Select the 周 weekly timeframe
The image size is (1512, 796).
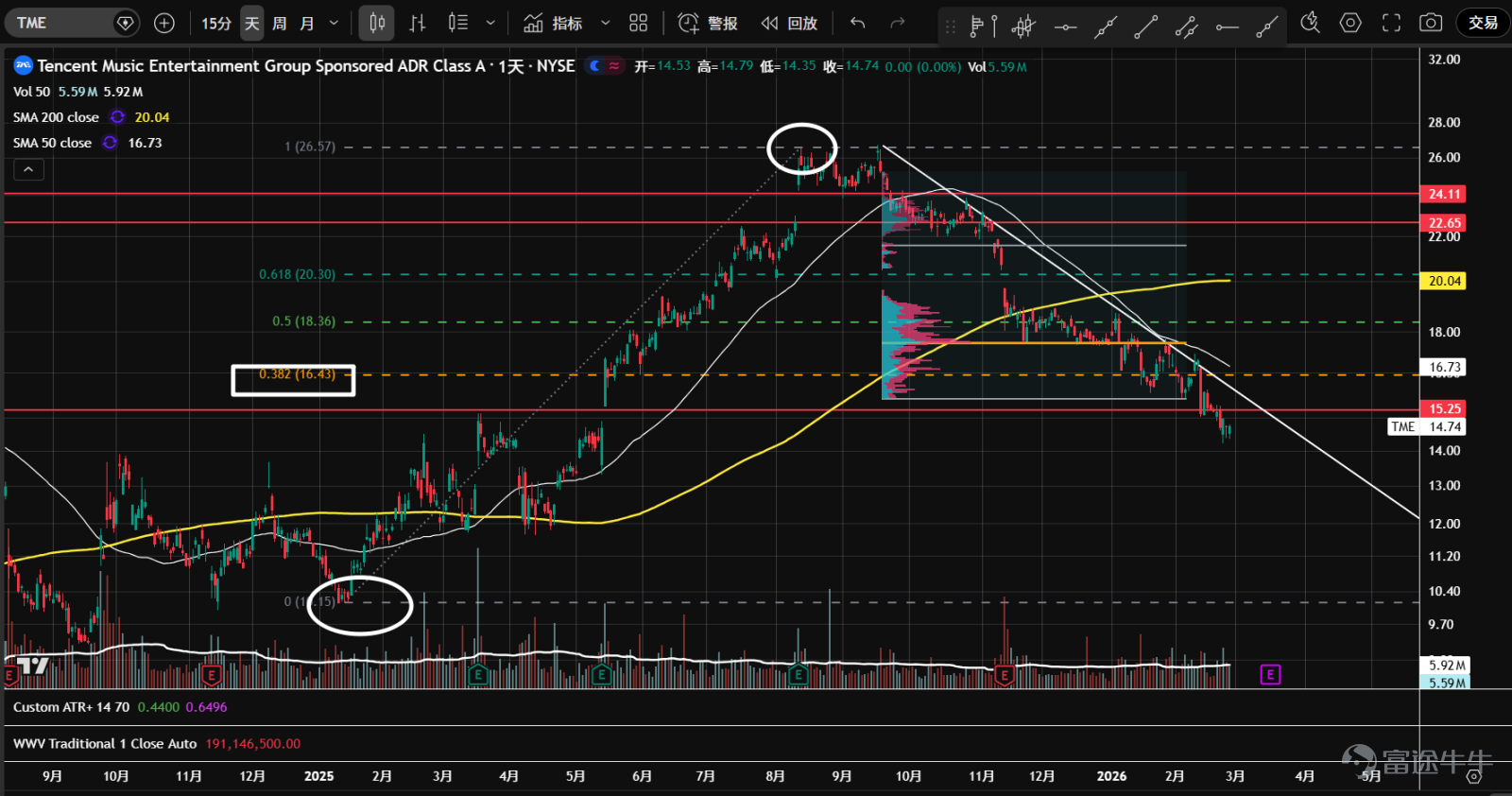280,23
